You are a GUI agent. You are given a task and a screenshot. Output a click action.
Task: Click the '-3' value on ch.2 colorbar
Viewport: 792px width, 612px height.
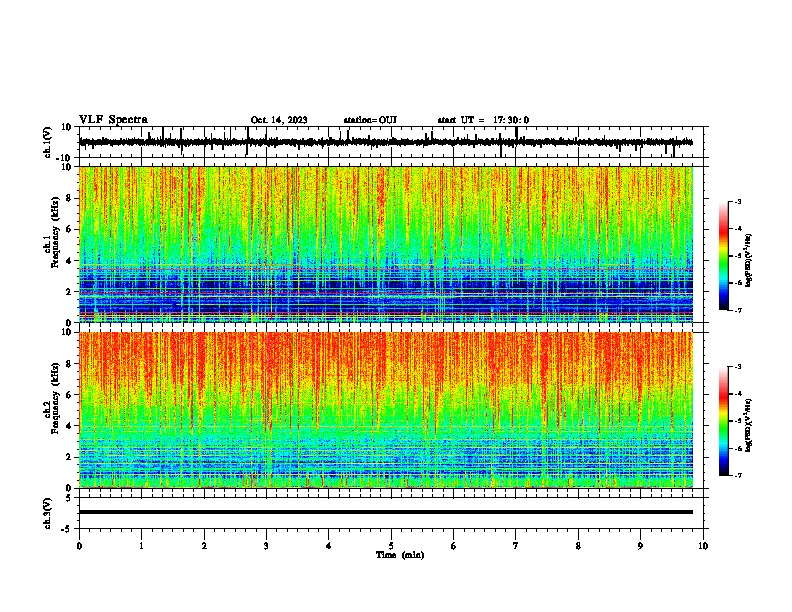(737, 367)
